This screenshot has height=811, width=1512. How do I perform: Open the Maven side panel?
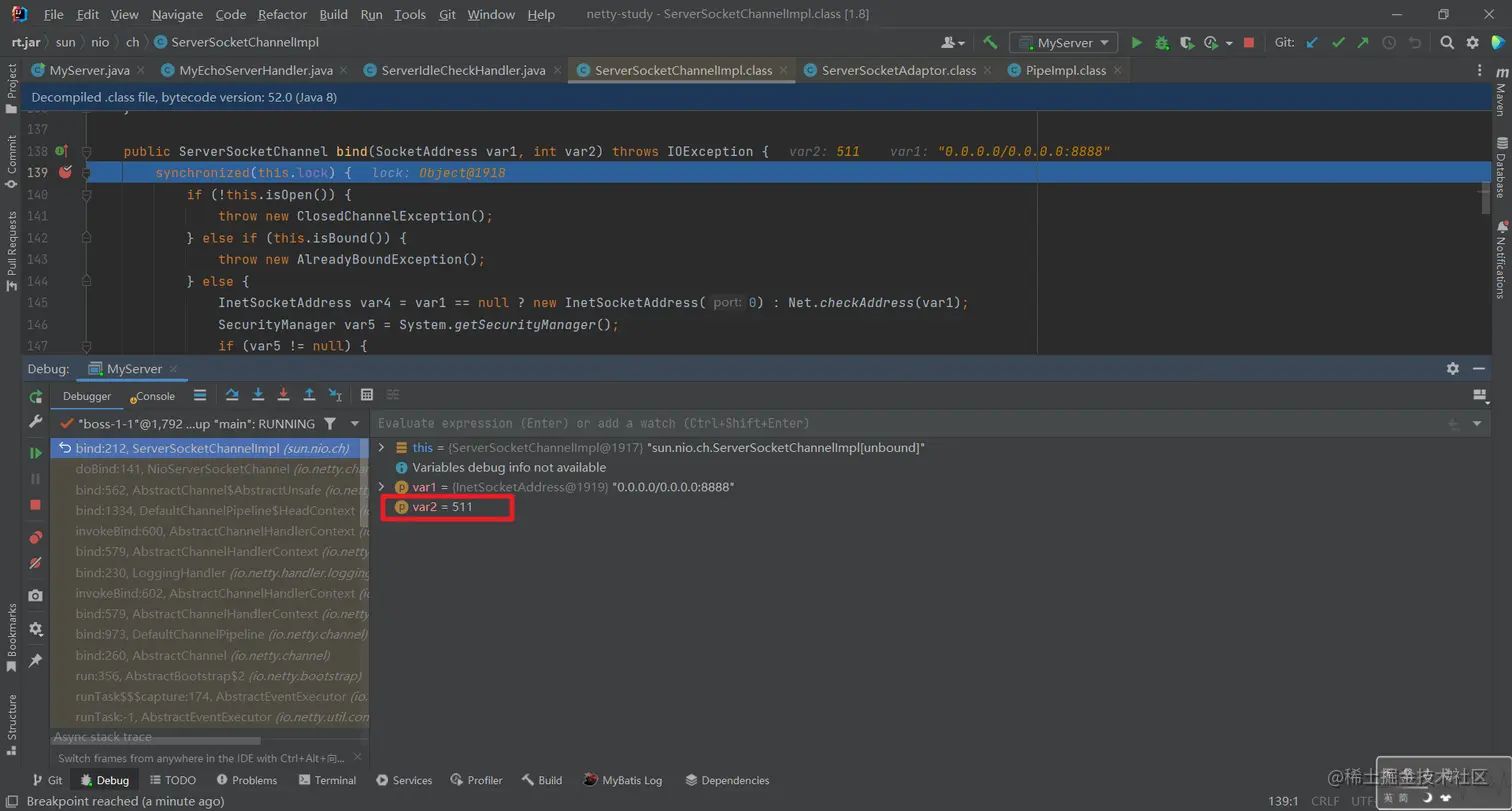[x=1501, y=93]
